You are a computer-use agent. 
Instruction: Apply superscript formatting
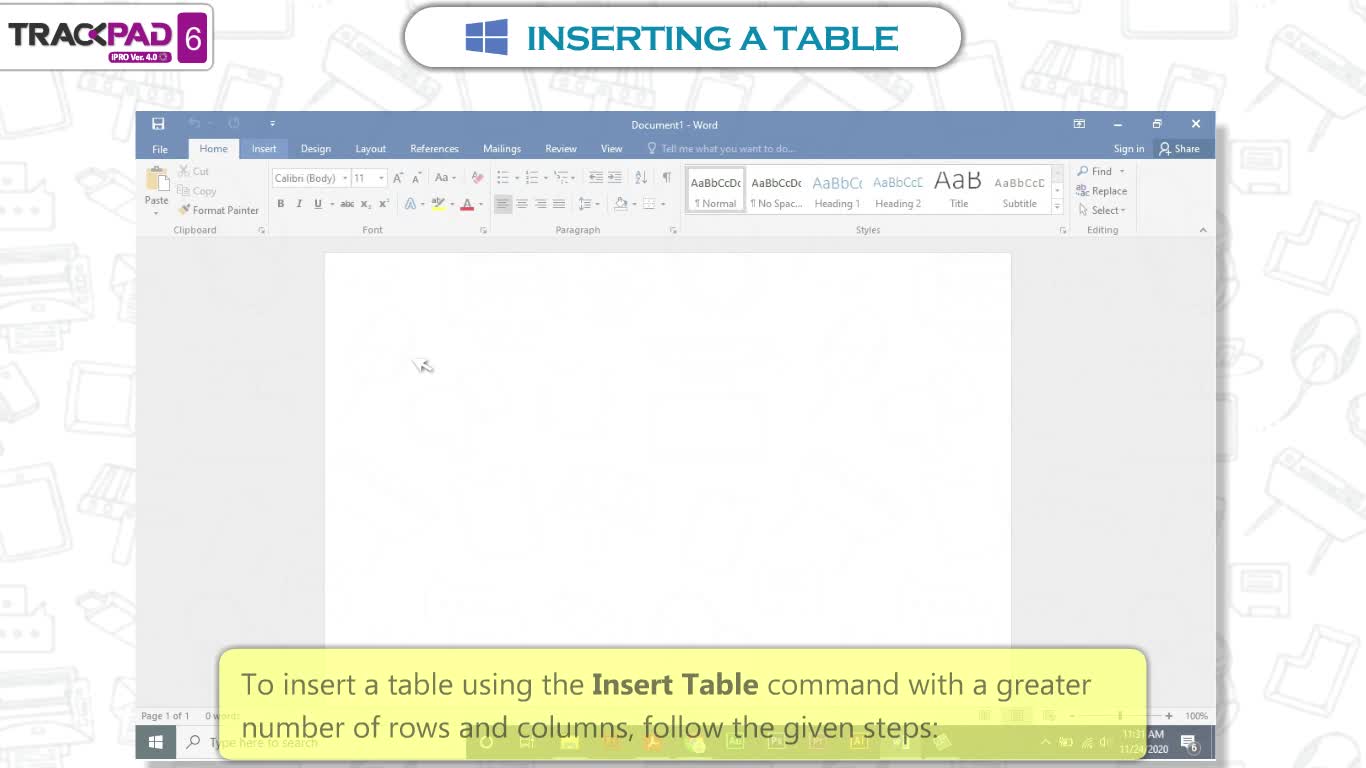tap(384, 204)
